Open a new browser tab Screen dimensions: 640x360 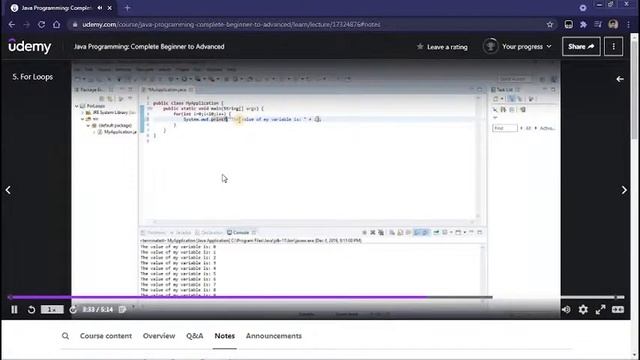127,8
